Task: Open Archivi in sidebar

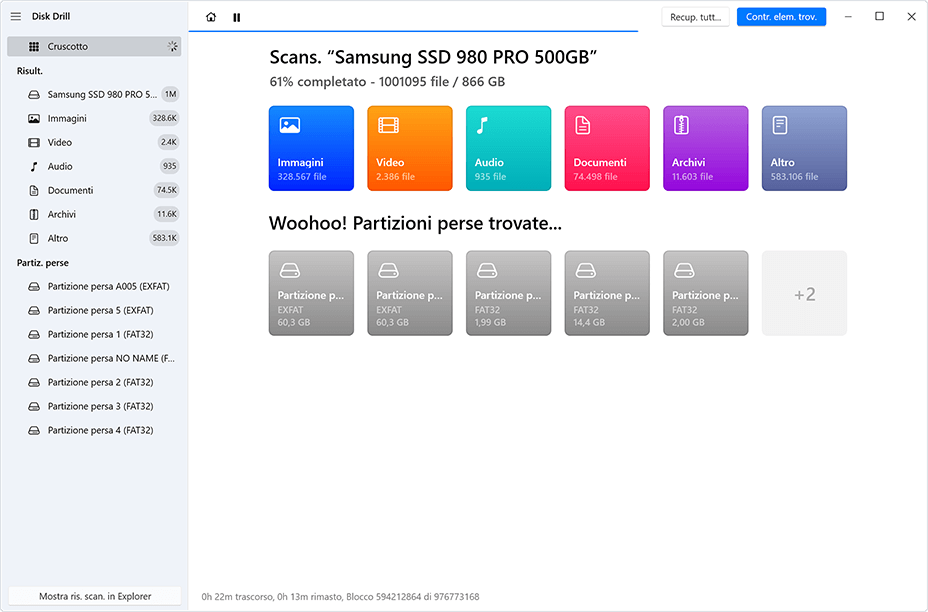Action: tap(94, 214)
